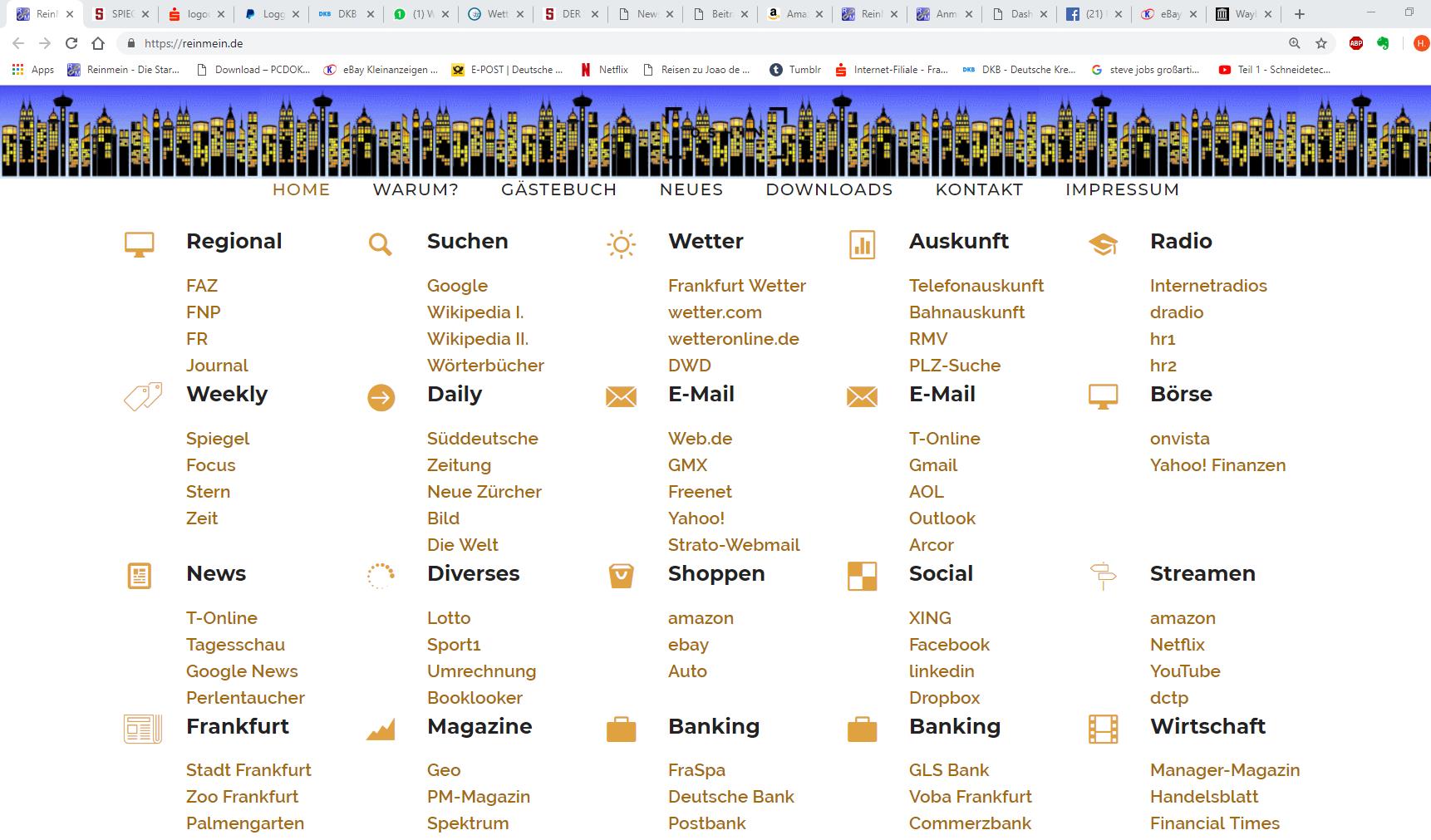
Task: Click the browser home icon
Action: click(x=98, y=43)
